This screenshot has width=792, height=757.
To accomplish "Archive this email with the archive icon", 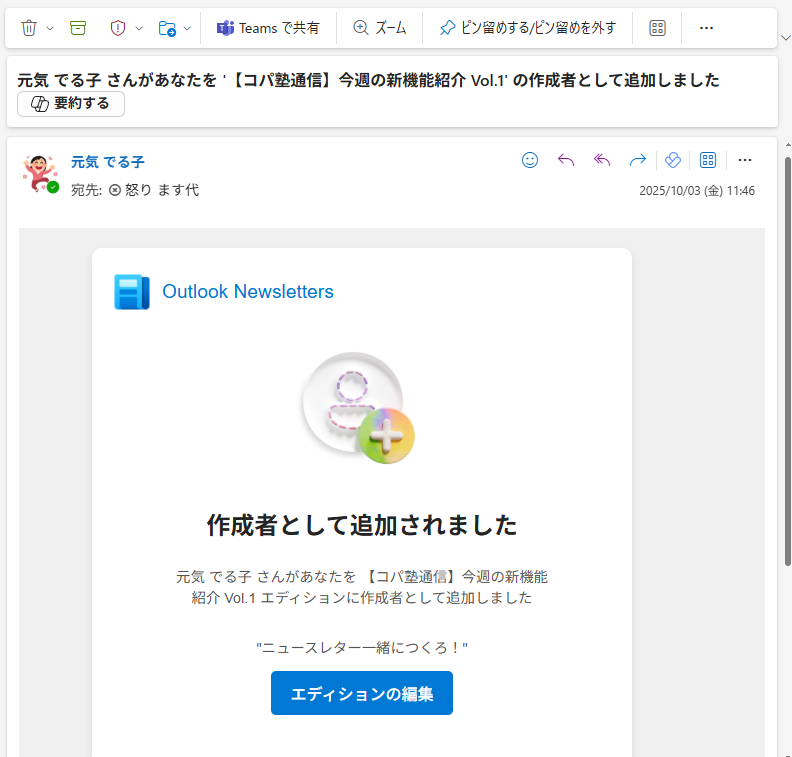I will 78,28.
